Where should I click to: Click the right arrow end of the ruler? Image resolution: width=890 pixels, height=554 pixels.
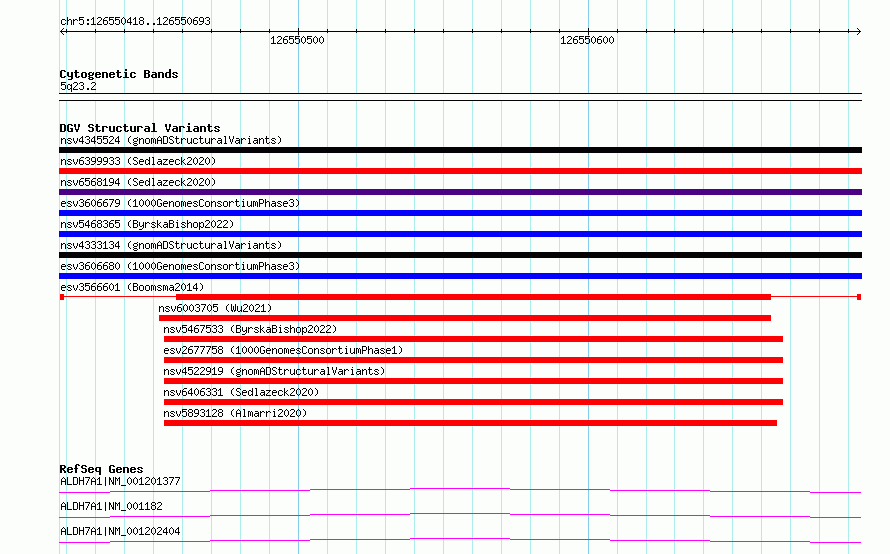(x=859, y=32)
